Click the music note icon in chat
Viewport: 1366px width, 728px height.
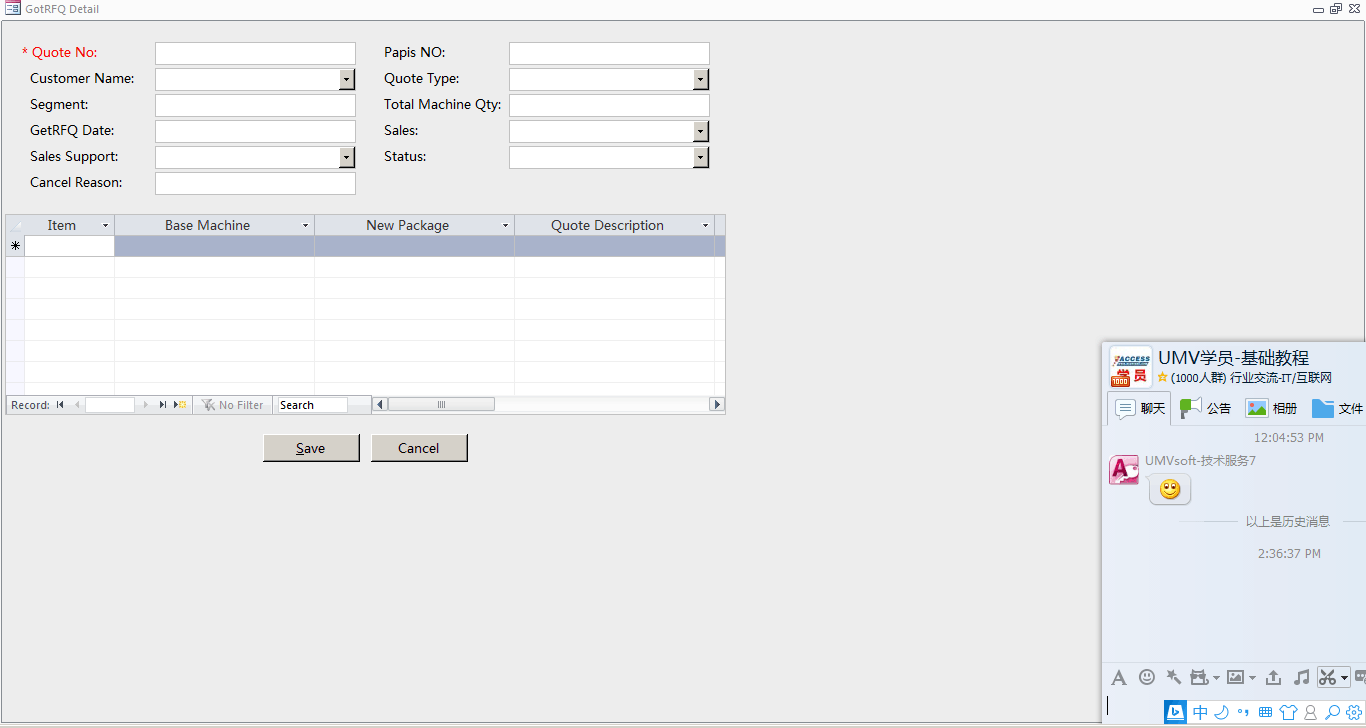point(1301,677)
